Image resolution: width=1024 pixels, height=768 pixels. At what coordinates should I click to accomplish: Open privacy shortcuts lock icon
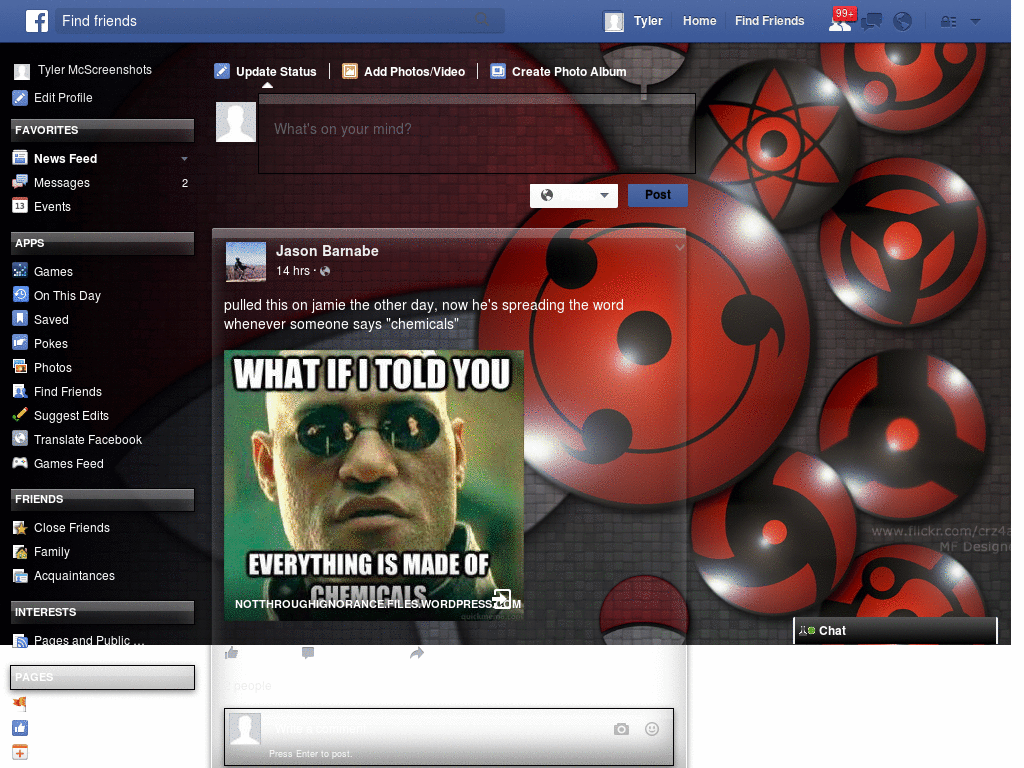948,22
